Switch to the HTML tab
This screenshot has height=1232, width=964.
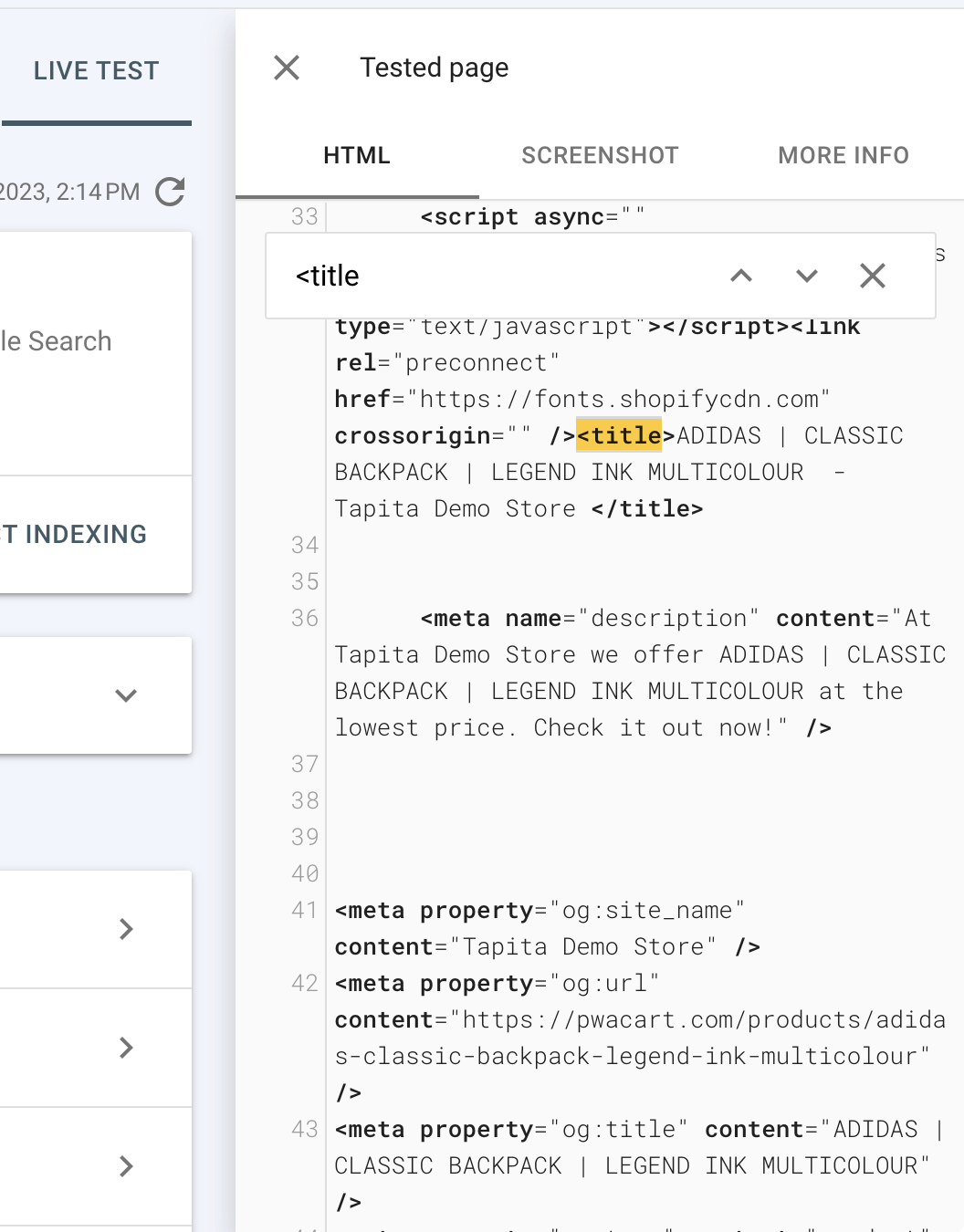(x=357, y=155)
